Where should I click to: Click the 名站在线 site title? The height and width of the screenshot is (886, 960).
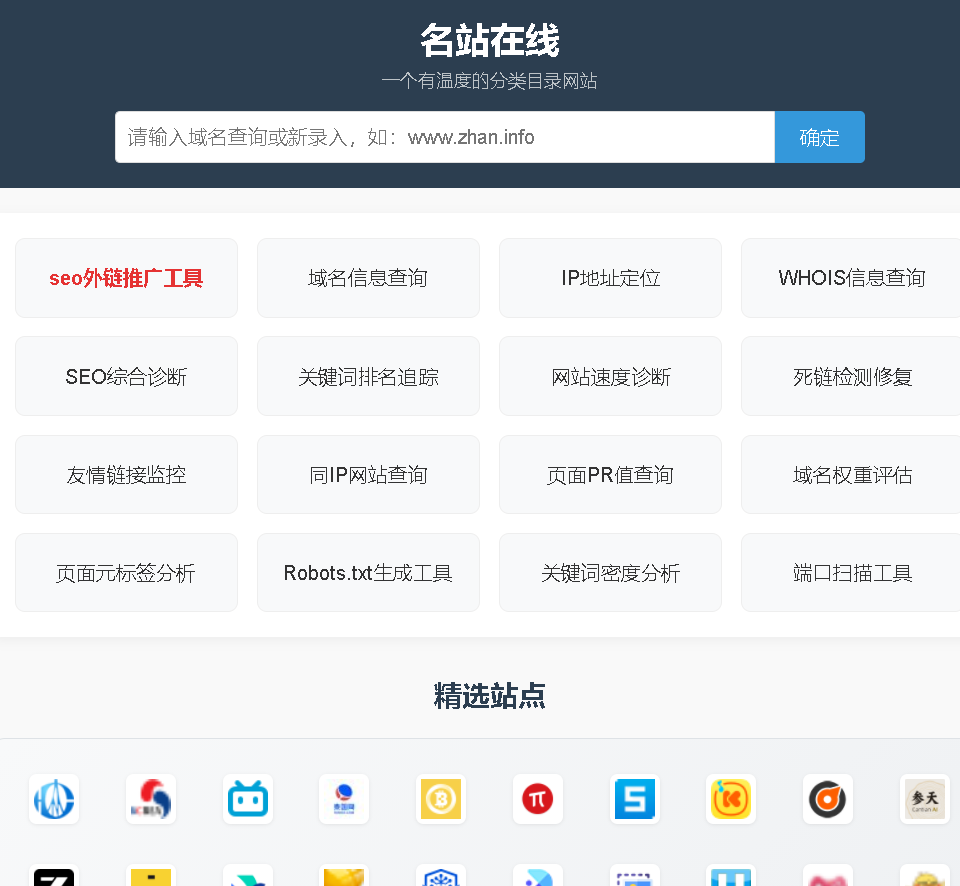coord(489,41)
